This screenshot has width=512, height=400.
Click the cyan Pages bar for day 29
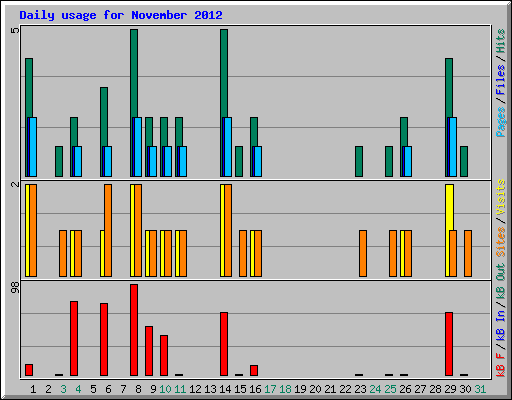tap(453, 147)
